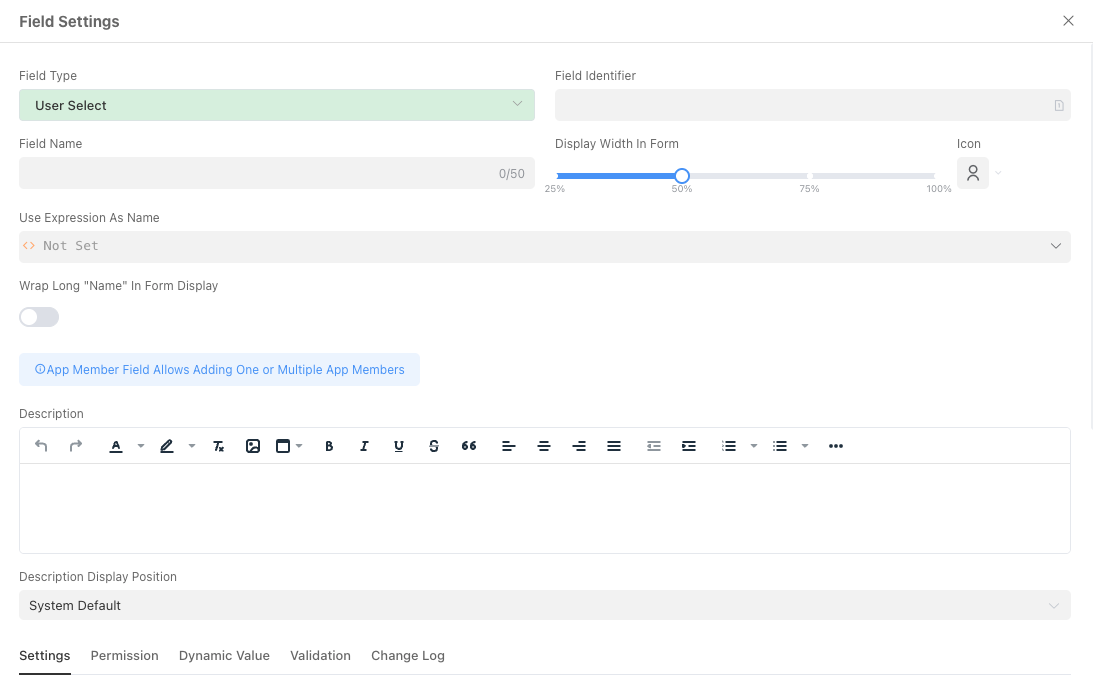The image size is (1093, 687).
Task: Insert a block quote
Action: 469,446
